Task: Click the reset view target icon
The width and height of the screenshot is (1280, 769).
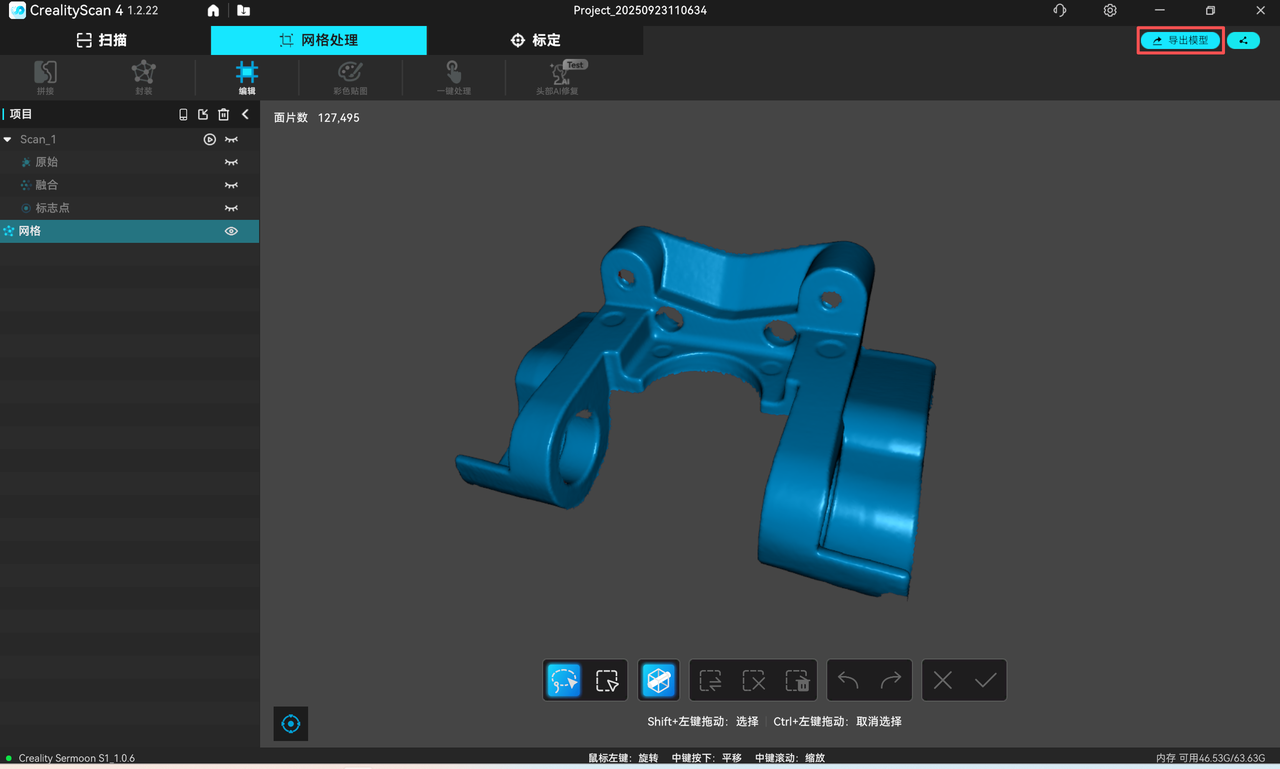Action: (x=291, y=724)
